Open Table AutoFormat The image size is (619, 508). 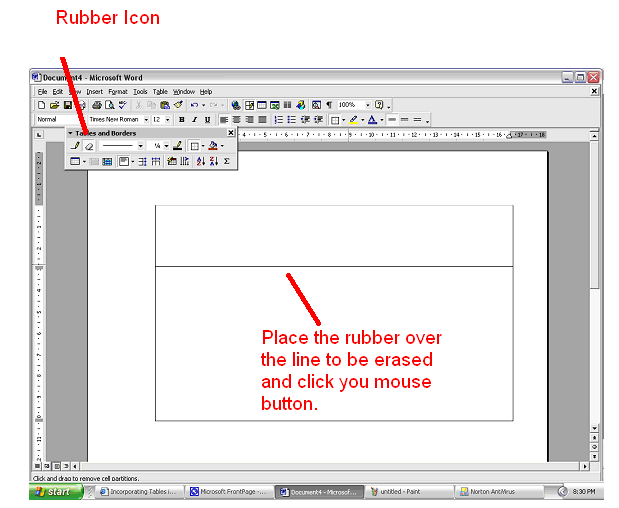(x=172, y=161)
